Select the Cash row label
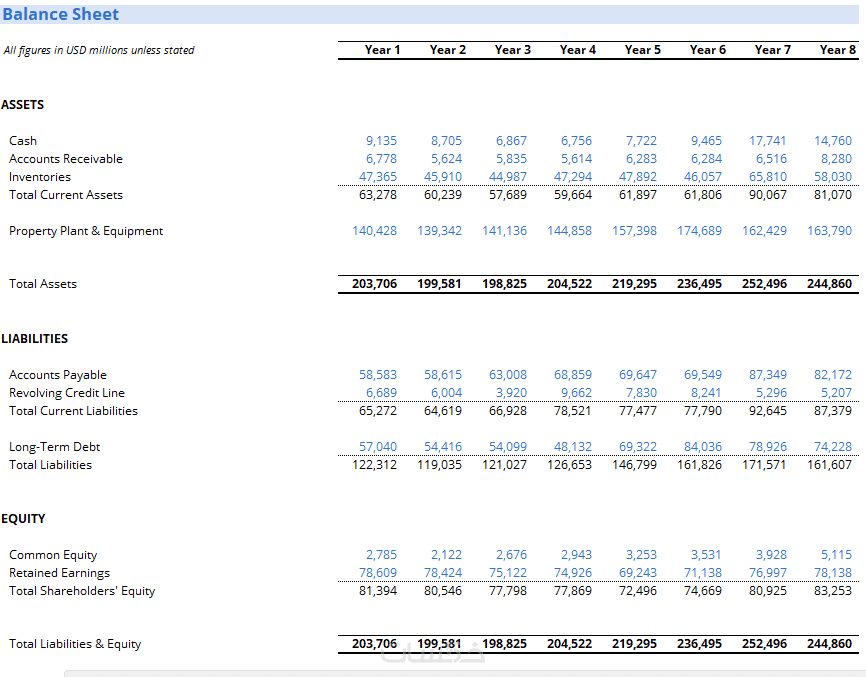Image resolution: width=866 pixels, height=677 pixels. [23, 141]
